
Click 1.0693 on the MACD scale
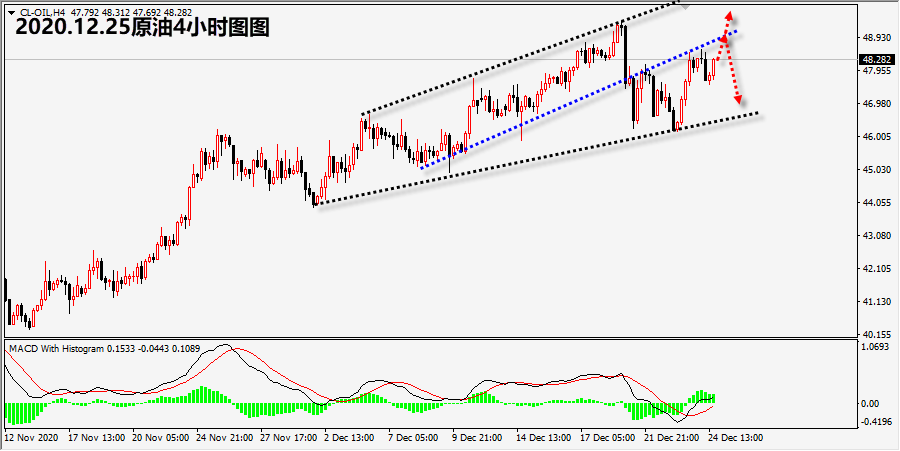point(874,347)
